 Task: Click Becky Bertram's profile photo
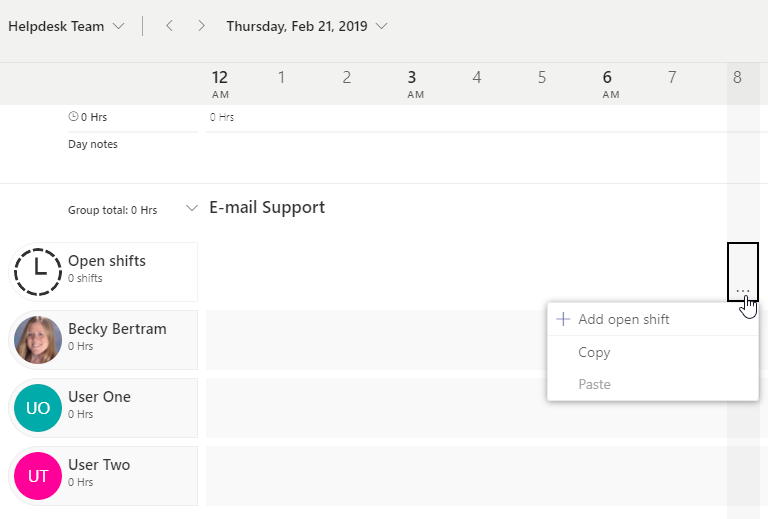click(x=38, y=340)
